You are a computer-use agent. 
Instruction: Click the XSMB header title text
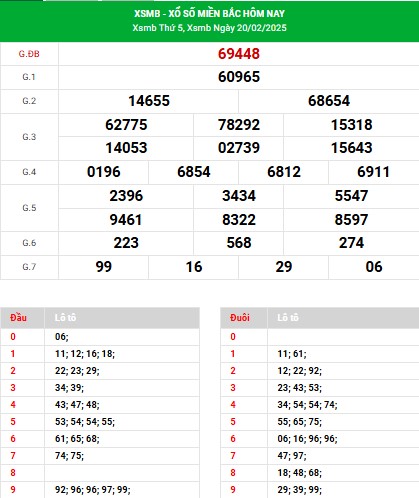pos(209,14)
